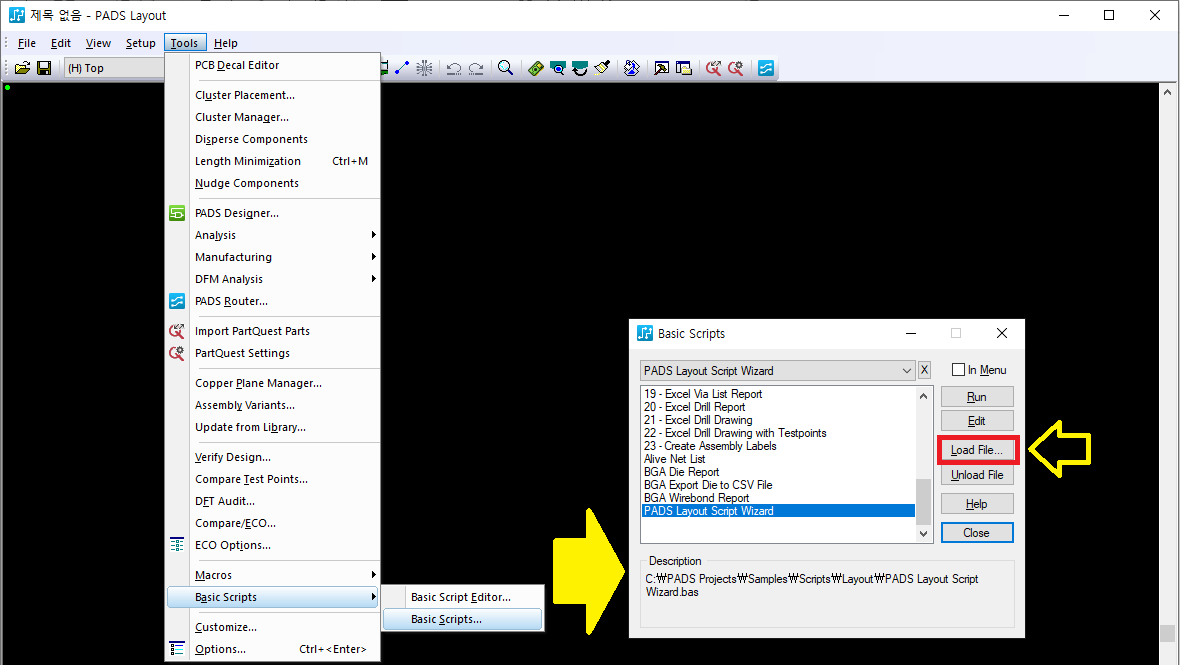The width and height of the screenshot is (1180, 666).
Task: Expand the DFM Analysis submenu
Action: click(272, 279)
